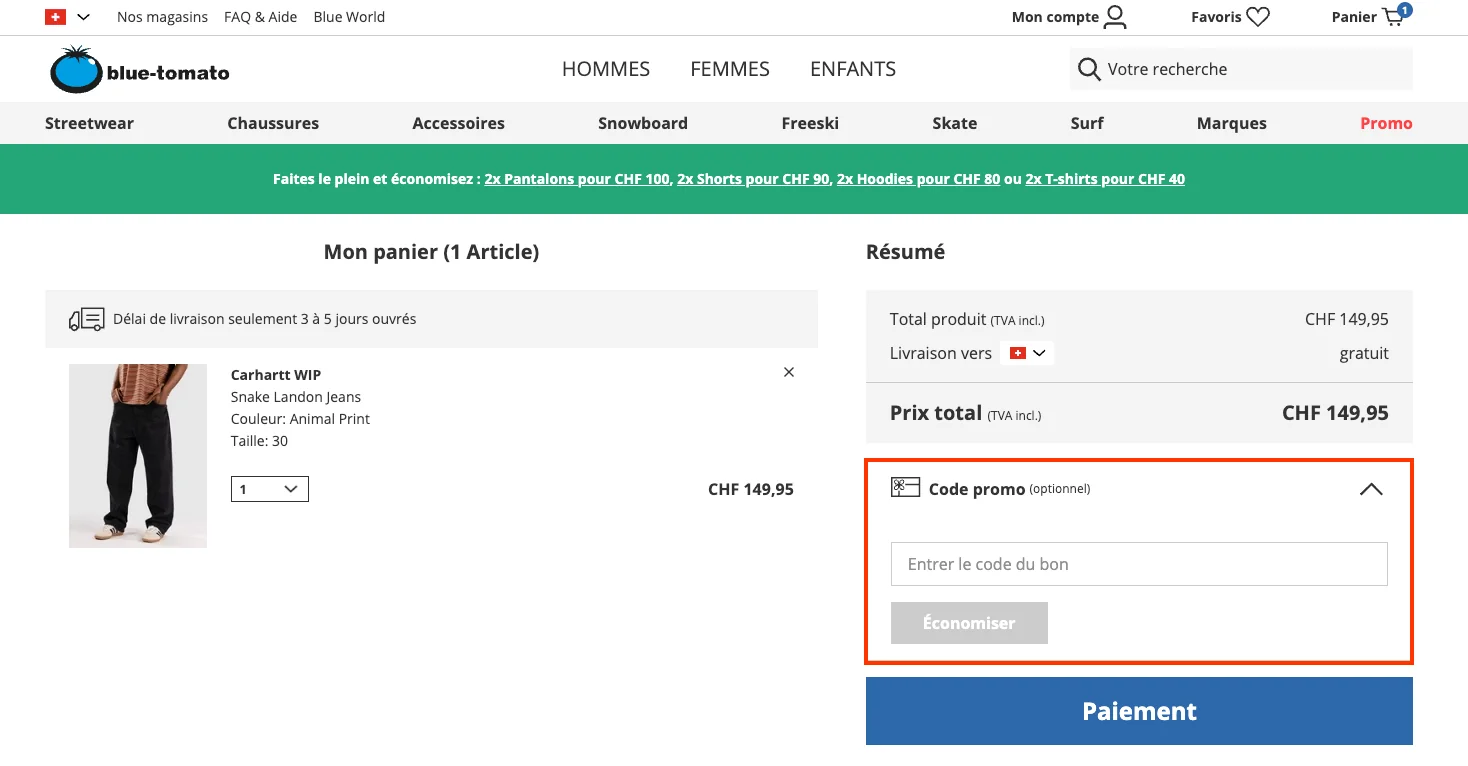Open Skate category

[x=955, y=123]
